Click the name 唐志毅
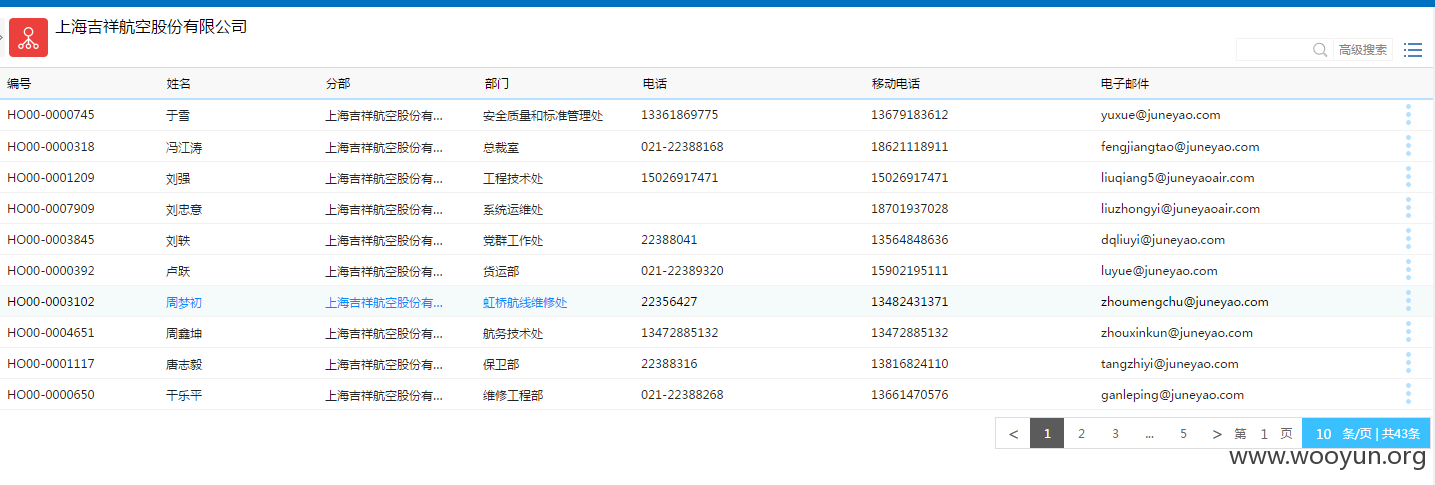The image size is (1435, 485). 184,364
